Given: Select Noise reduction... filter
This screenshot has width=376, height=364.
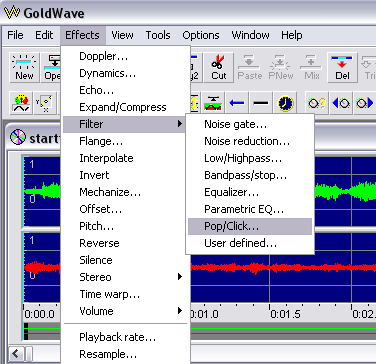Looking at the screenshot, I should pos(250,141).
